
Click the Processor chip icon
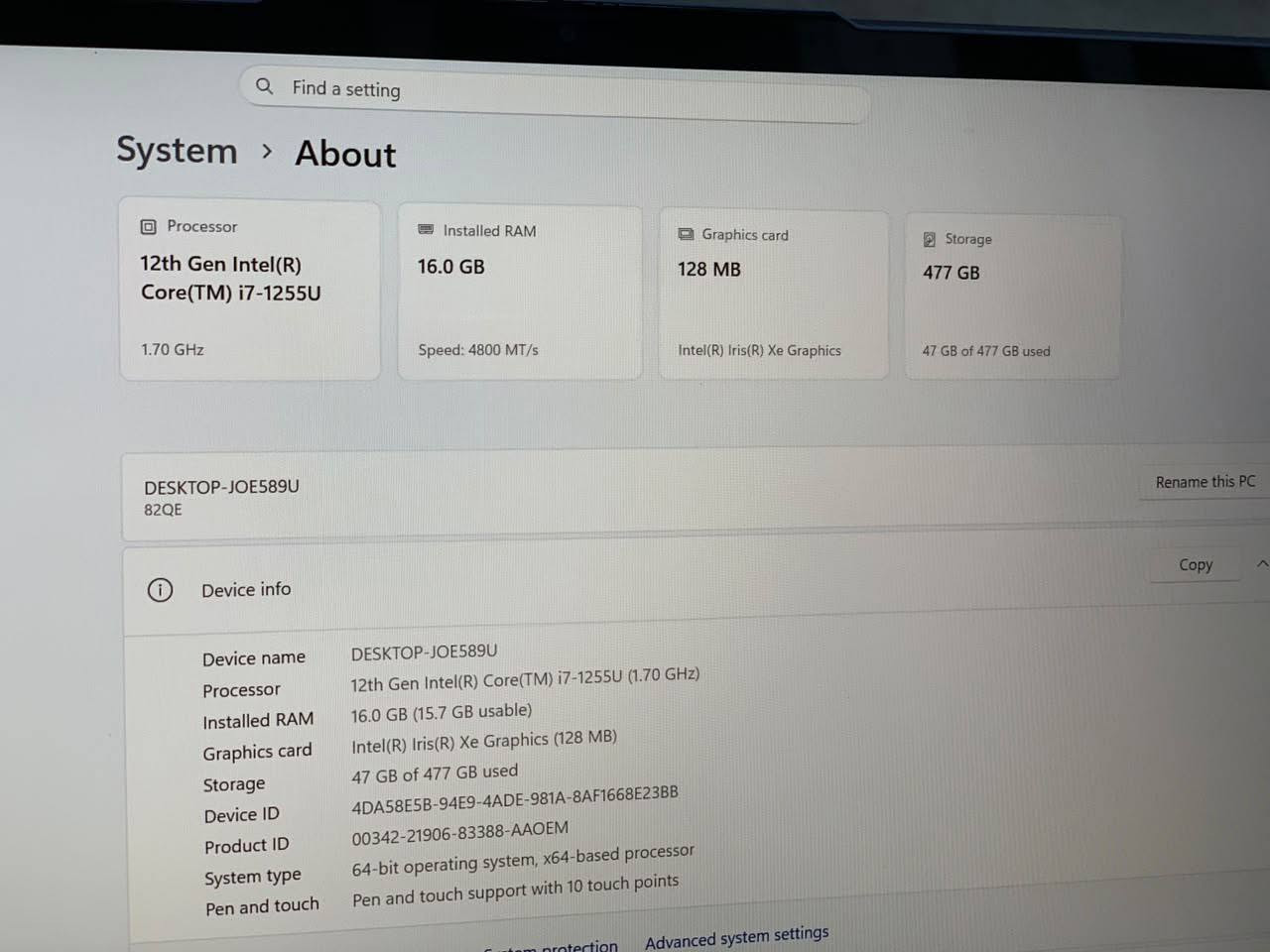(149, 227)
